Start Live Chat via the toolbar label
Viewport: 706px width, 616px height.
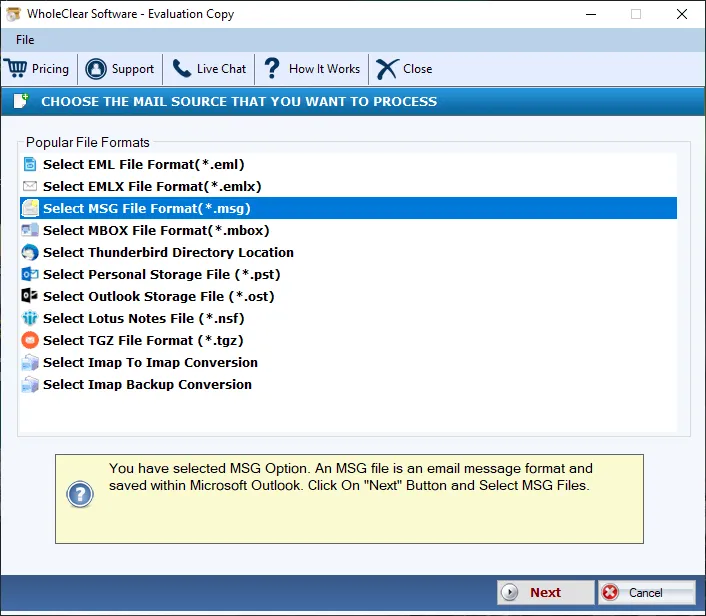click(221, 69)
